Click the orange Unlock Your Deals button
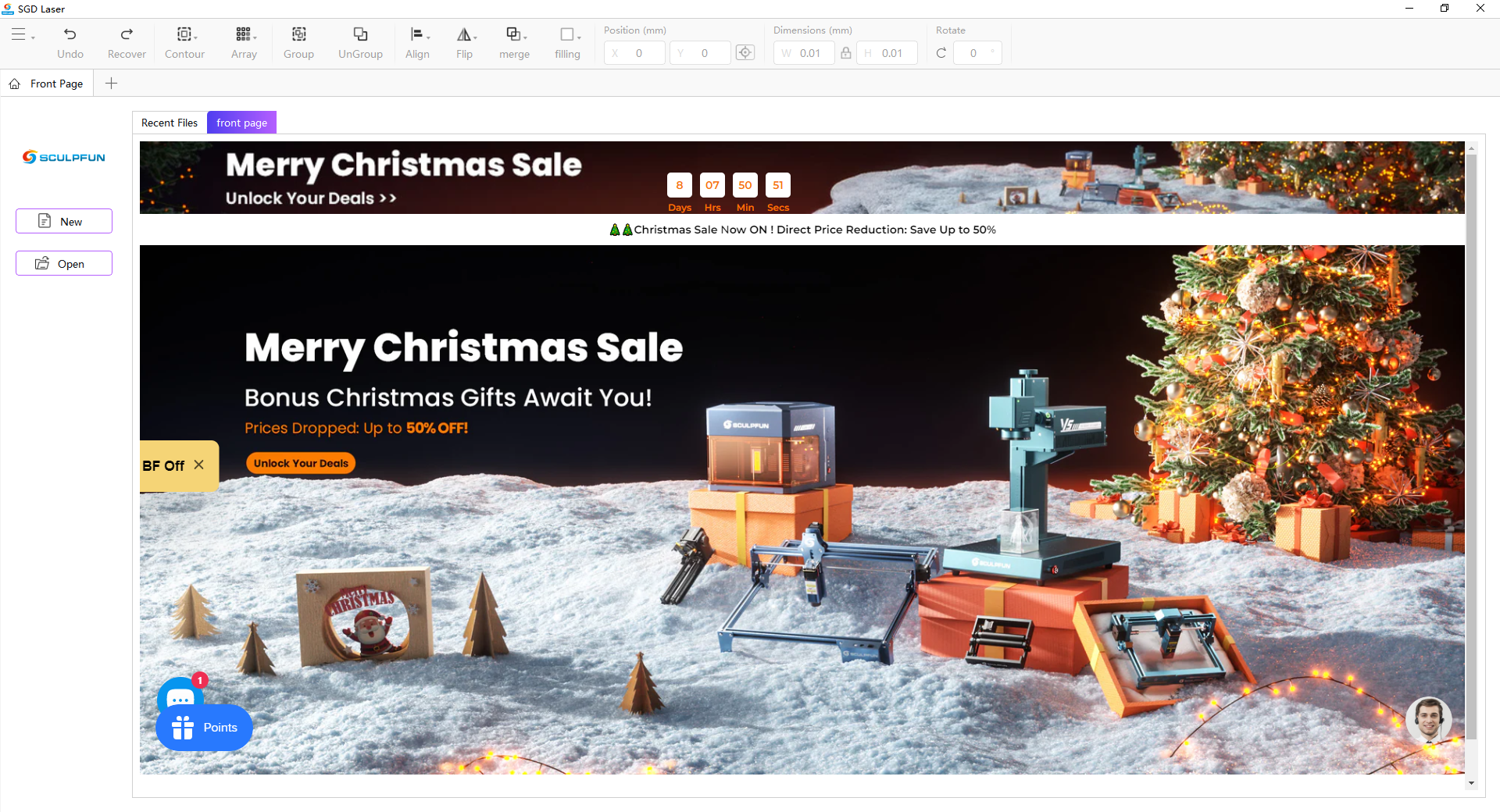Screen dimensions: 1500x812 click(301, 463)
